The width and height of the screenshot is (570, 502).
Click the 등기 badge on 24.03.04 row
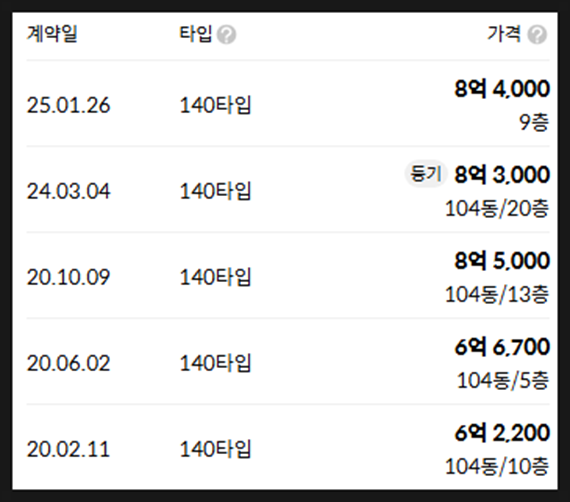(425, 174)
